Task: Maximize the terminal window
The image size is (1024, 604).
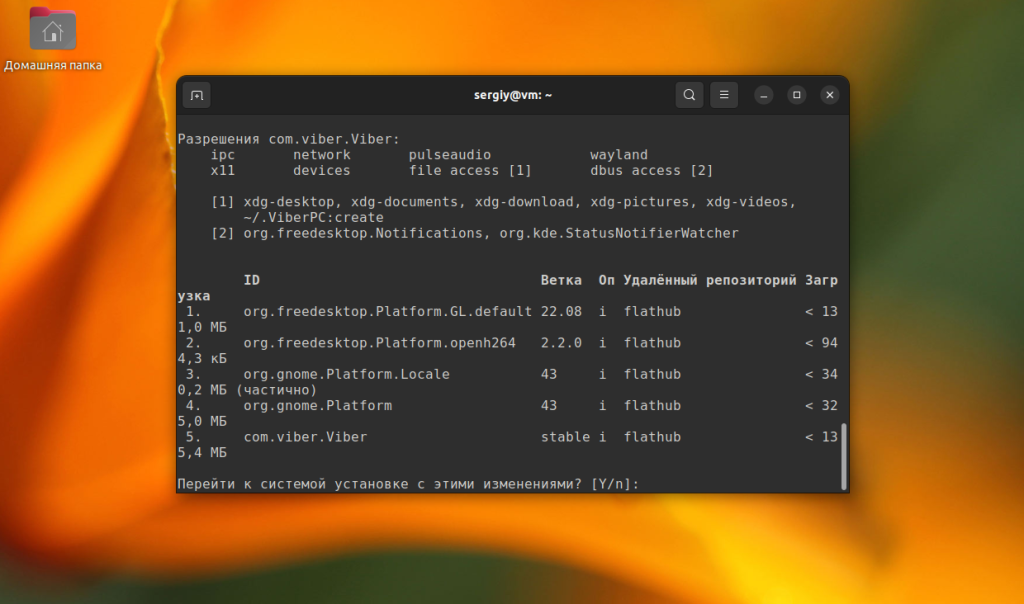Action: (x=797, y=95)
